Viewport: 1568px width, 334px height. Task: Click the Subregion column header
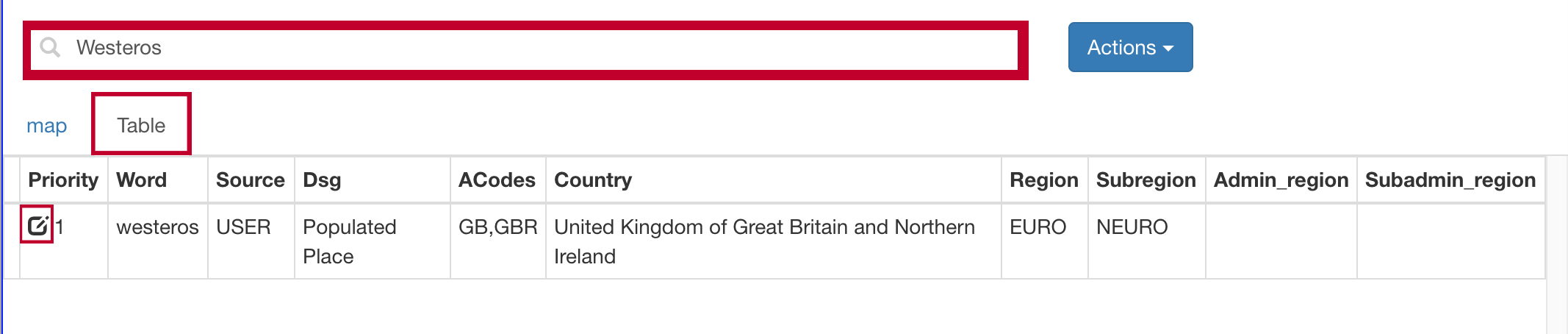click(x=1146, y=180)
